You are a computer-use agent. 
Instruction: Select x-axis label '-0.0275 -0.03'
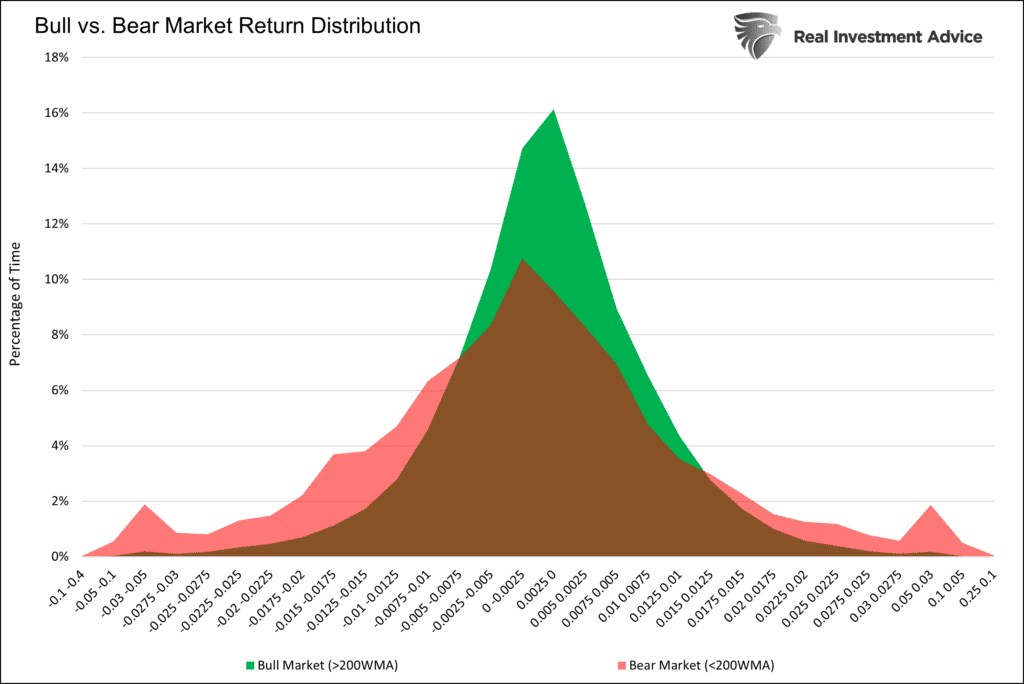click(152, 598)
